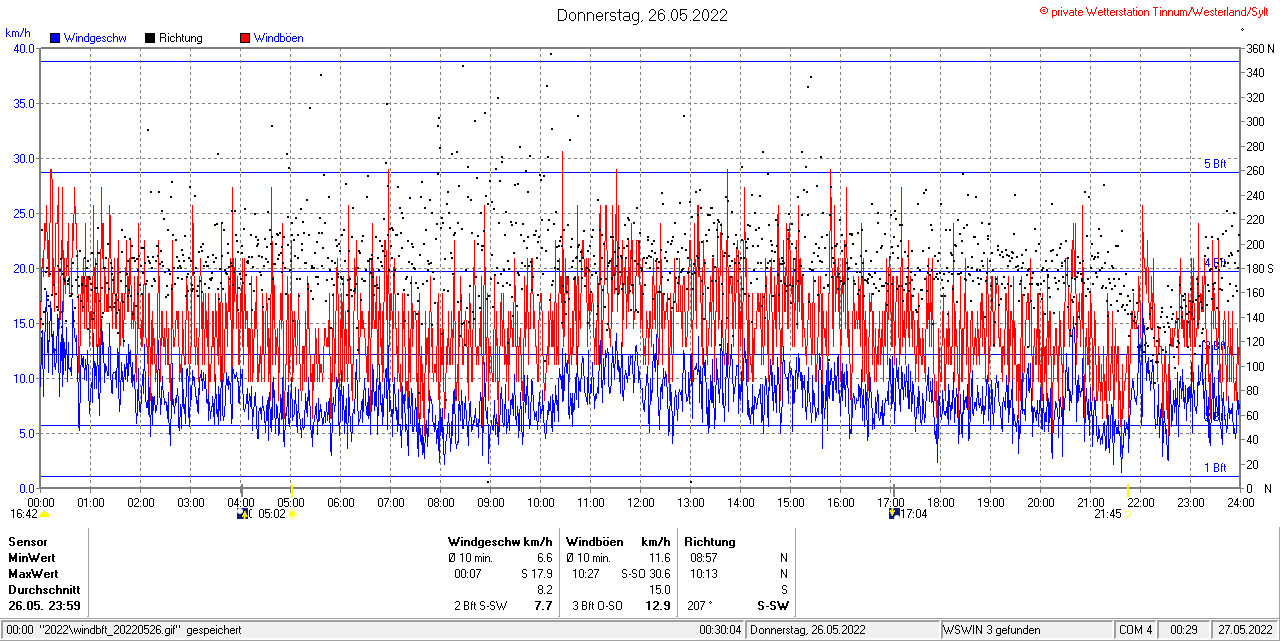Viewport: 1280px width, 641px height.
Task: Click the 26.05. 23:59 timestamp label
Action: pos(45,606)
